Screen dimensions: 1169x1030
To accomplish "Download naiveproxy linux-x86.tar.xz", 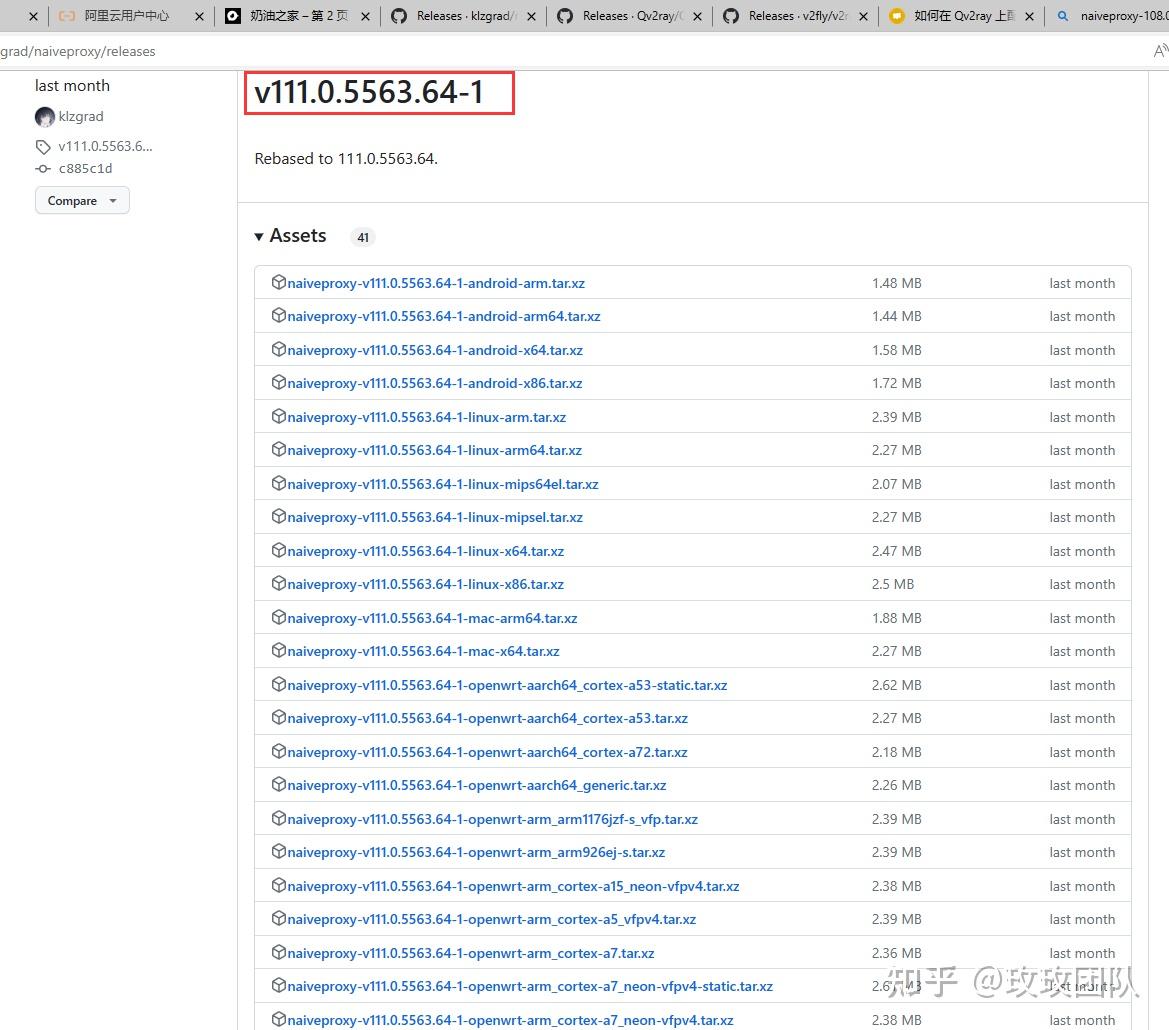I will tap(426, 584).
